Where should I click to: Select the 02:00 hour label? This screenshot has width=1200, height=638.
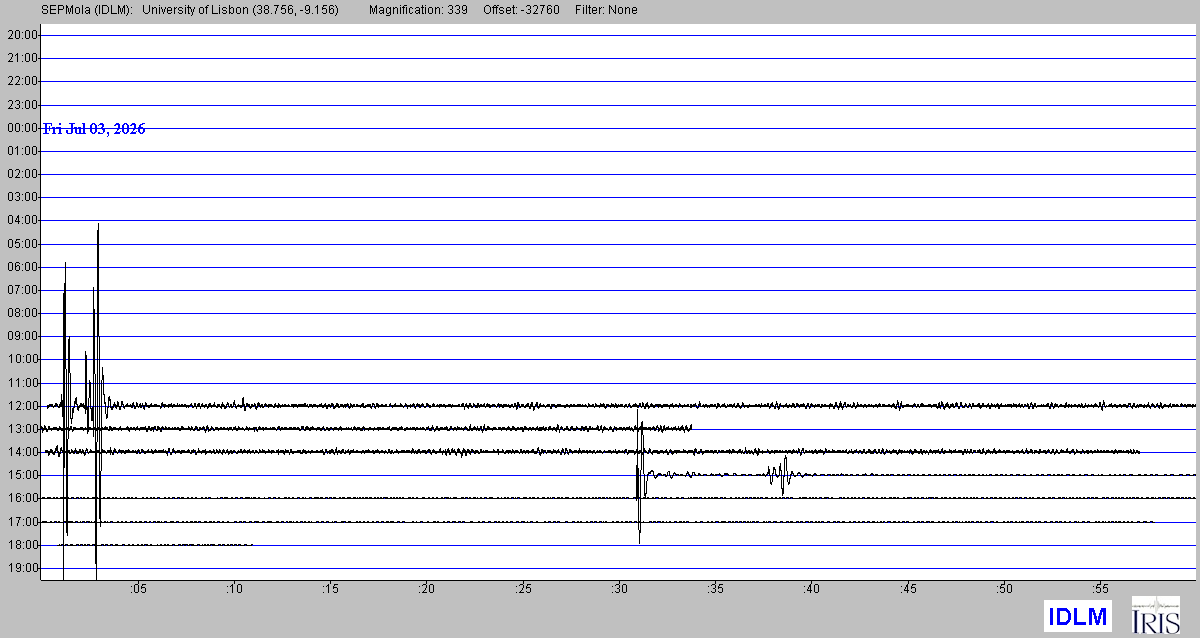click(22, 174)
